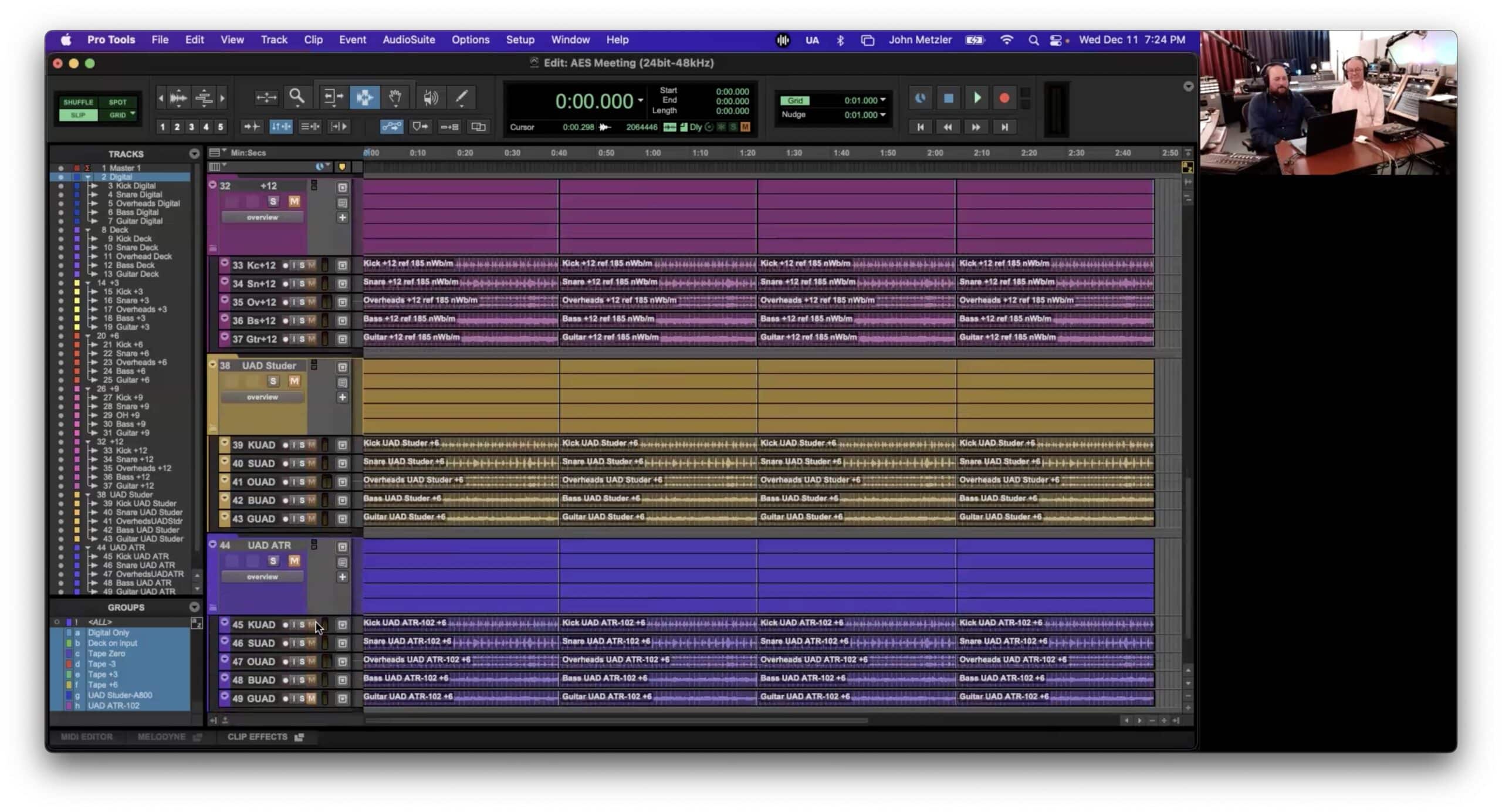Toggle Insertion Follows Playback icon
1502x812 pixels.
click(x=339, y=127)
